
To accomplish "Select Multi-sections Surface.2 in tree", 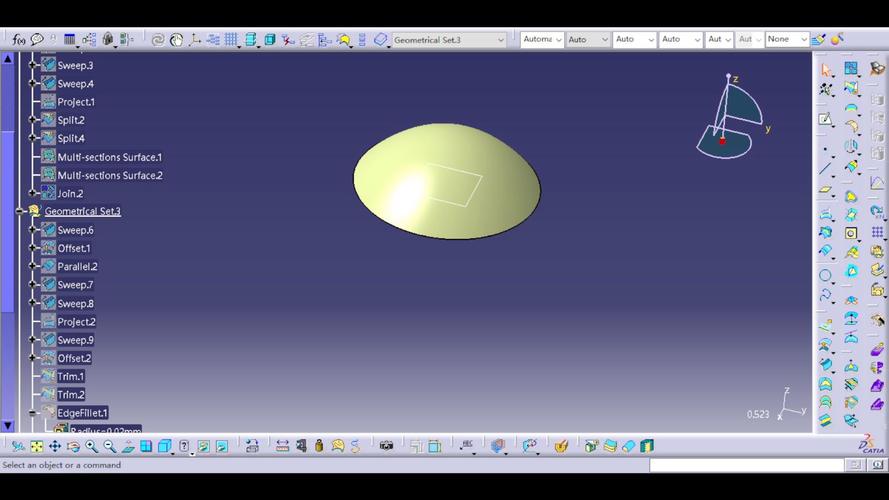I will pyautogui.click(x=110, y=175).
